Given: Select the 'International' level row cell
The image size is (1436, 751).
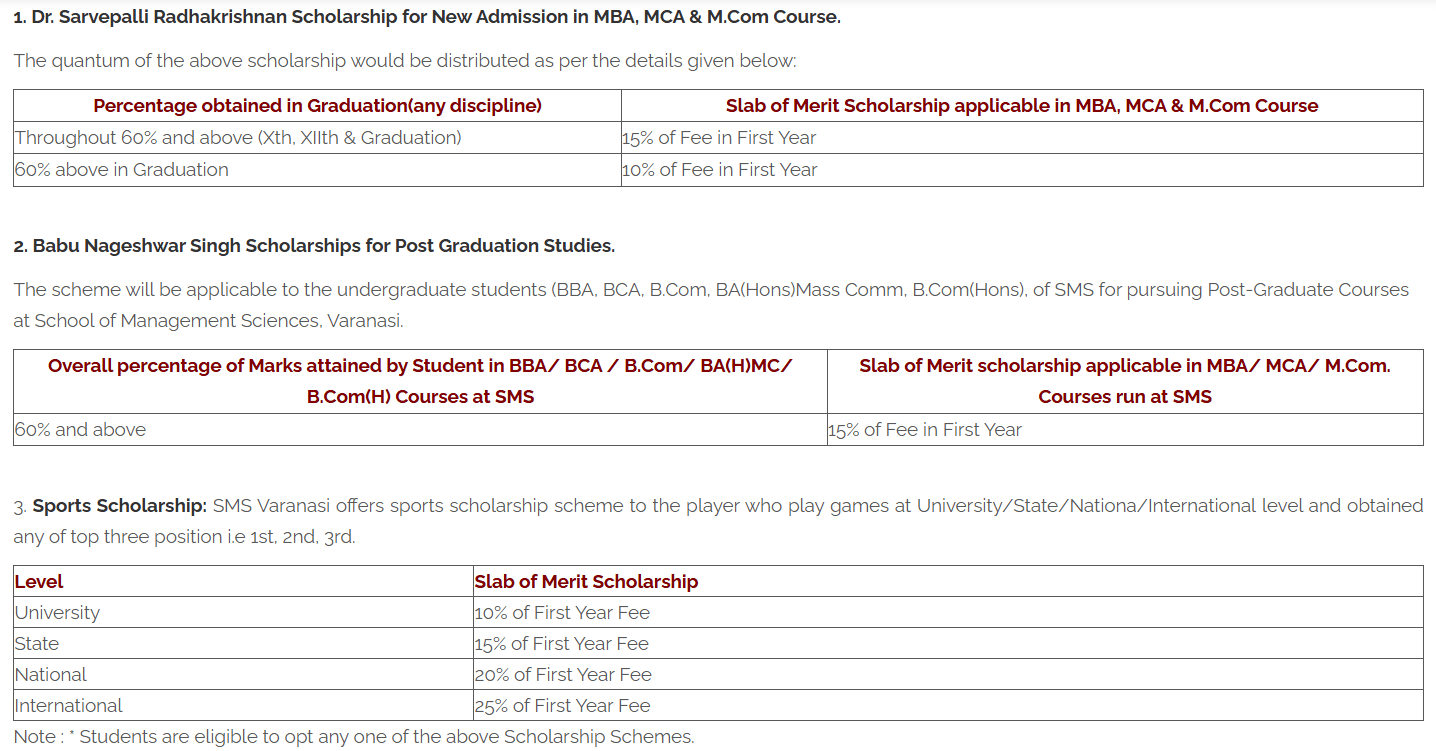Looking at the screenshot, I should [69, 705].
